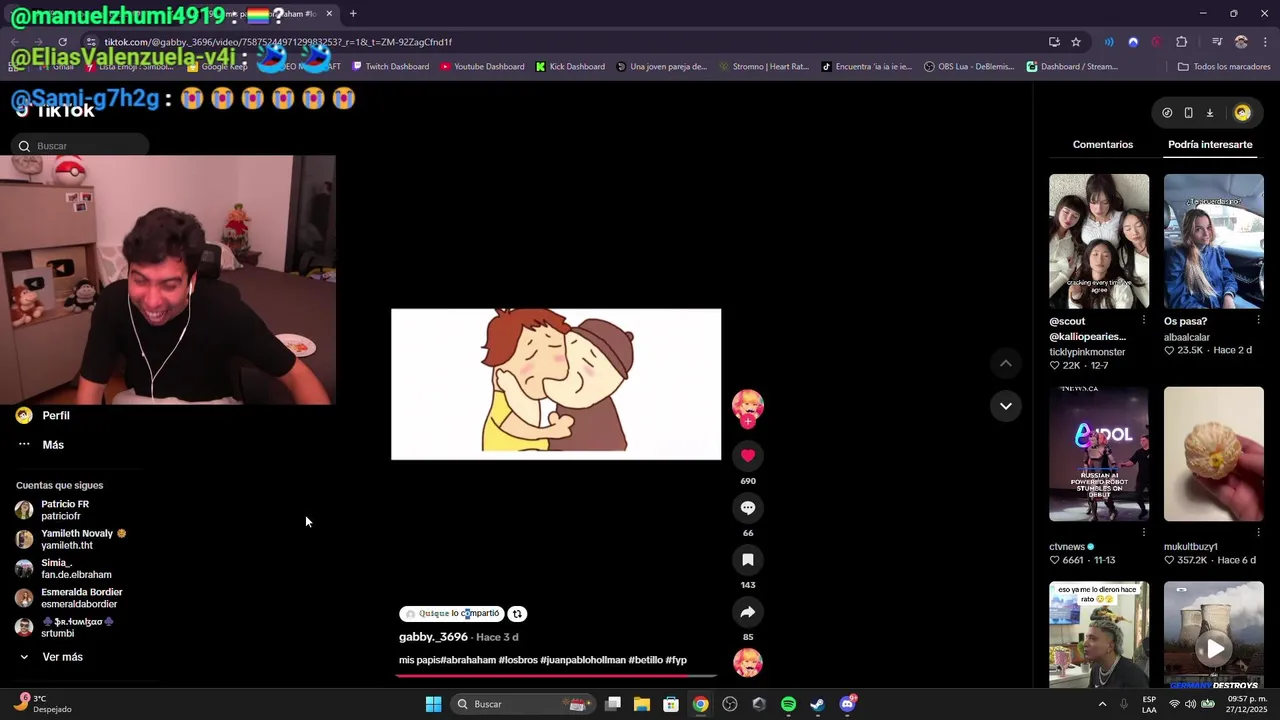This screenshot has height=720, width=1280.
Task: Play the video with the play button overlay
Action: [x=1214, y=649]
